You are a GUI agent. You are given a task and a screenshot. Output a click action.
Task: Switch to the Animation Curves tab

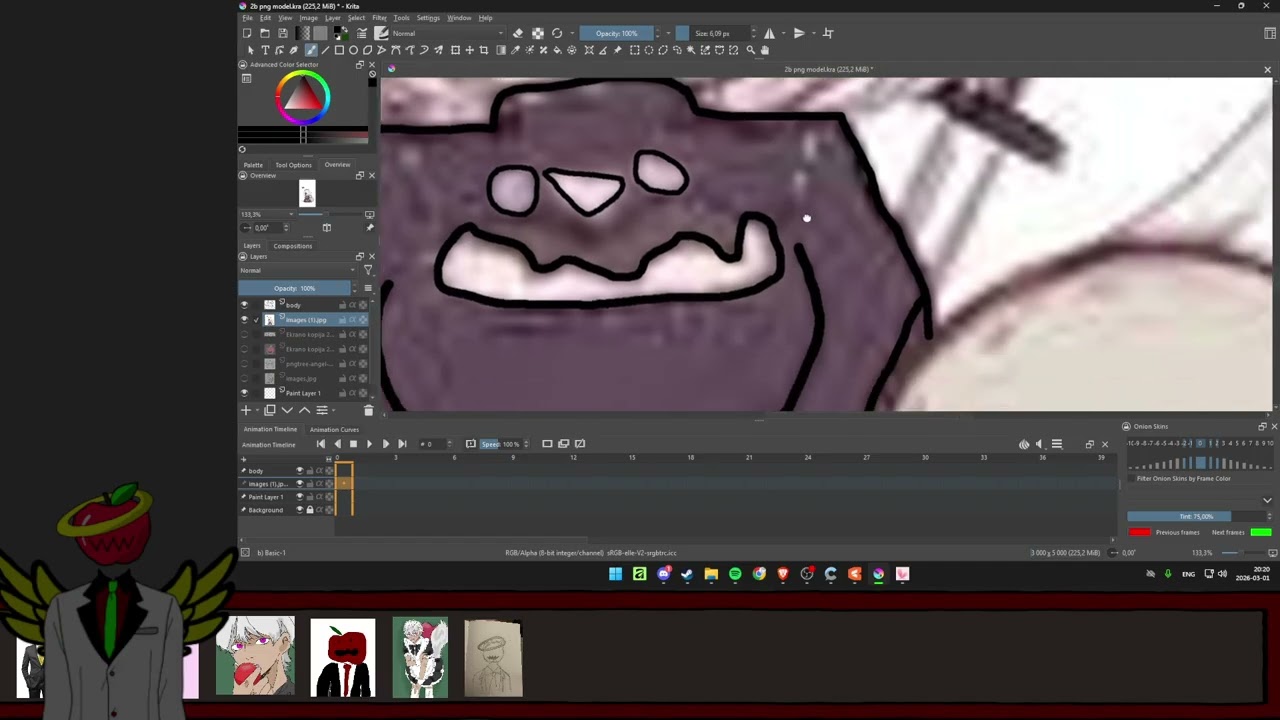tap(334, 429)
